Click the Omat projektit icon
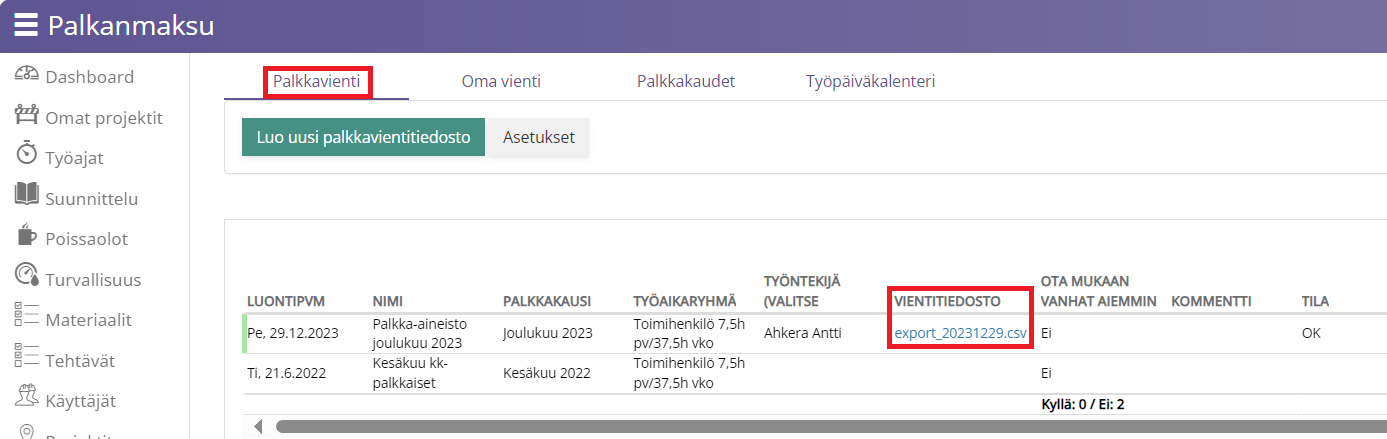 (x=27, y=117)
